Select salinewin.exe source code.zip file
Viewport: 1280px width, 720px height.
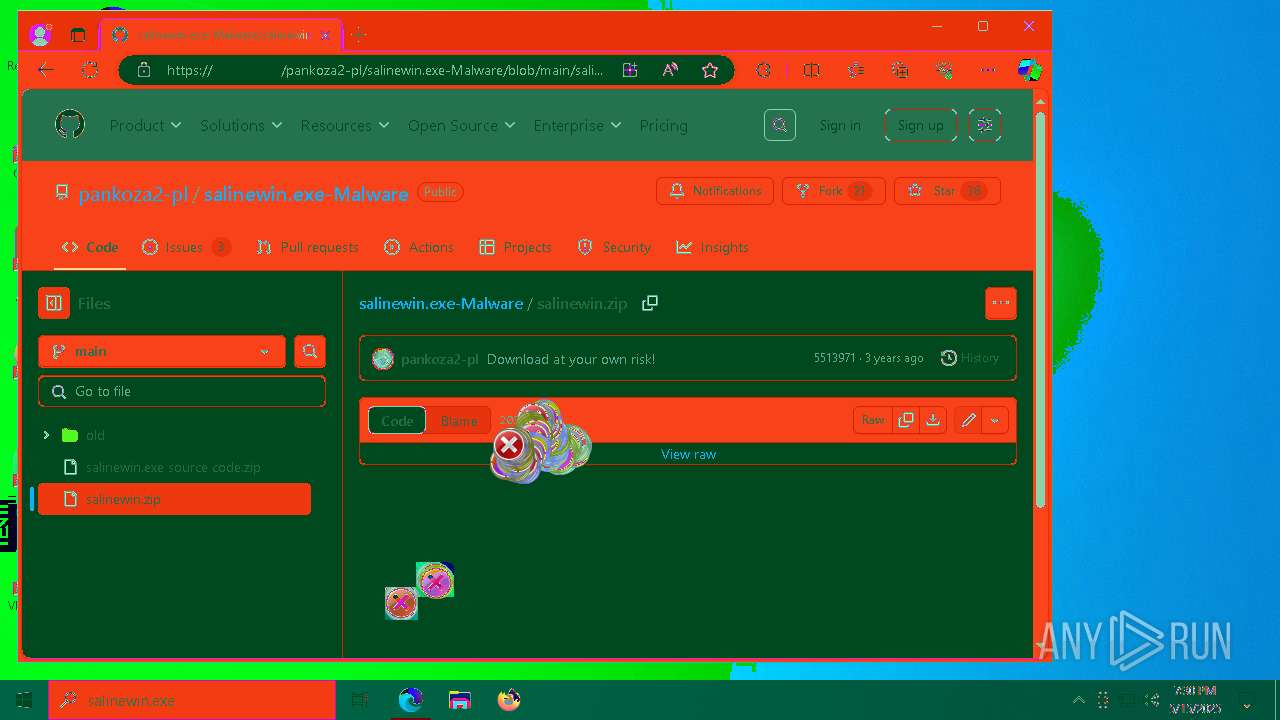click(173, 467)
